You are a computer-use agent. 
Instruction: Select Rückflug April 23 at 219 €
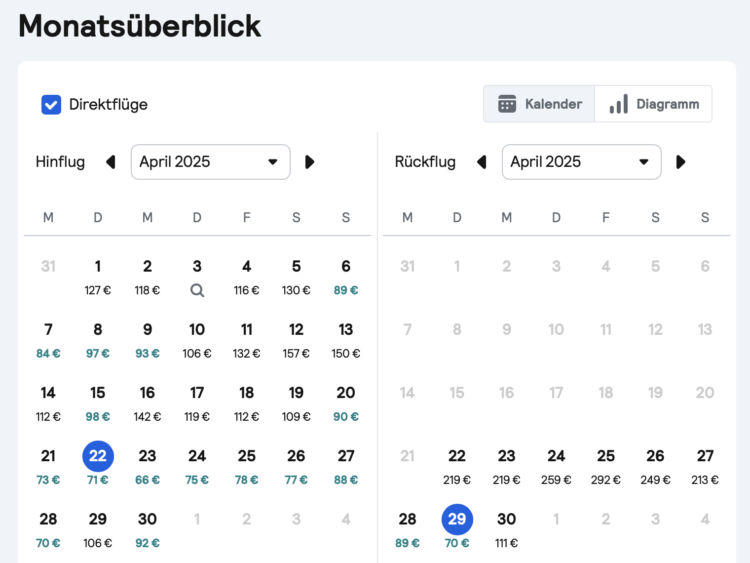[x=507, y=467]
